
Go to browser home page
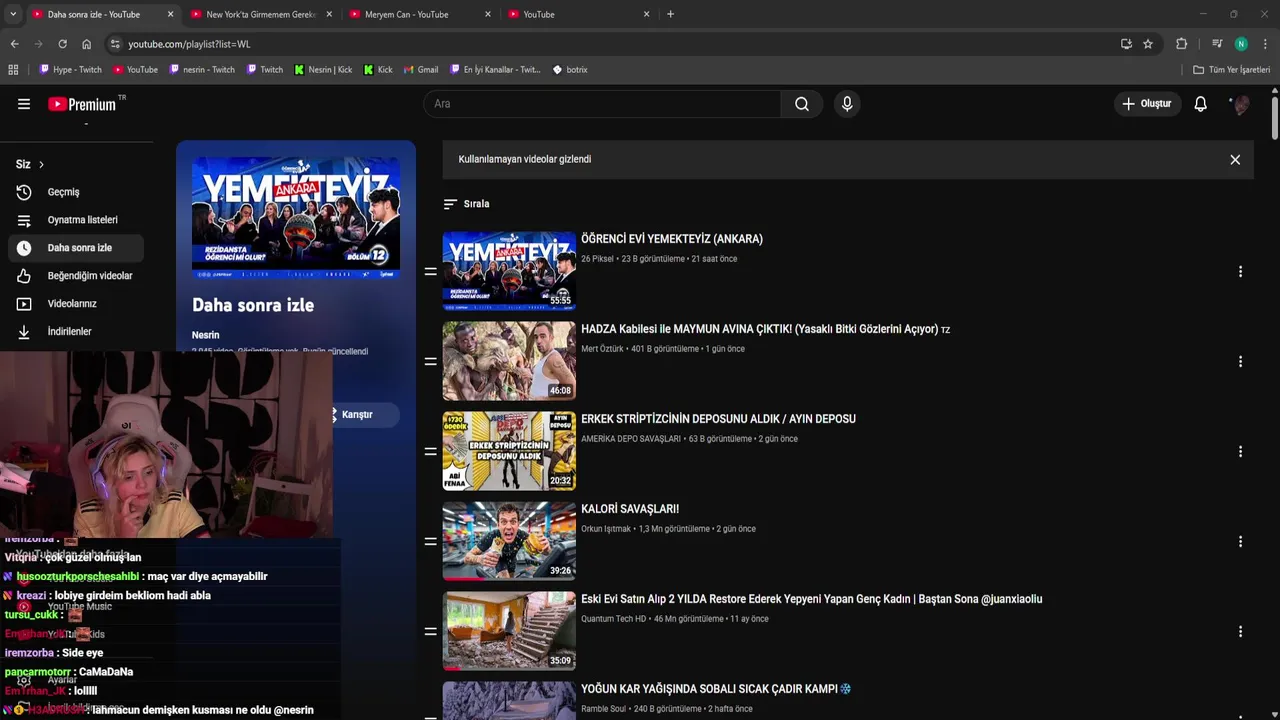click(86, 44)
